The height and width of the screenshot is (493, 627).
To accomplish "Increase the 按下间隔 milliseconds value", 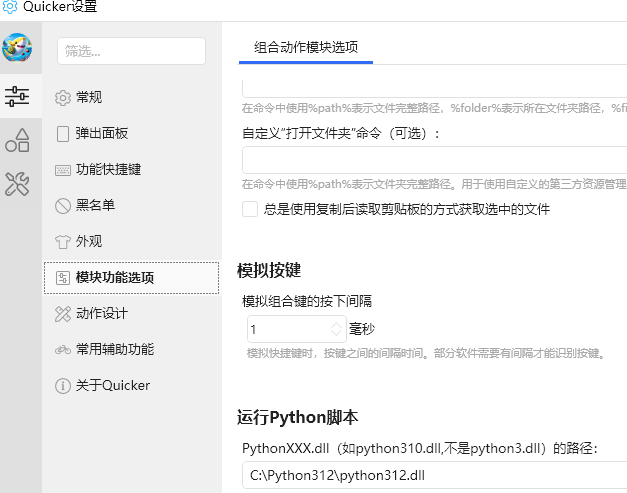I will click(x=336, y=325).
